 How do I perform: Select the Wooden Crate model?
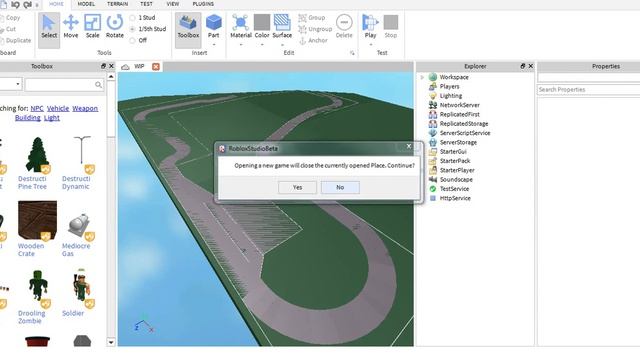37,229
